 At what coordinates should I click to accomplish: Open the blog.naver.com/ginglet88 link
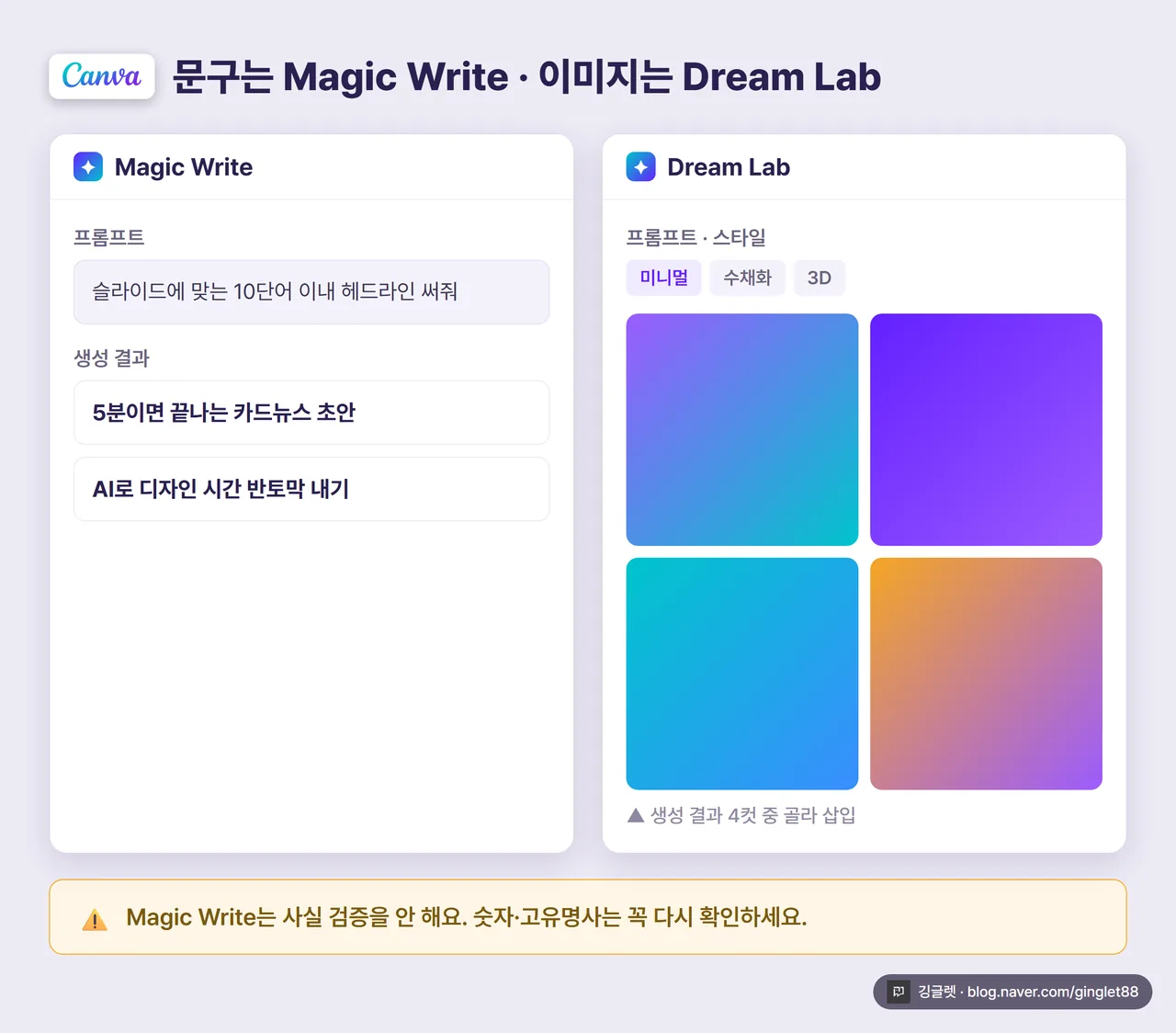click(1053, 992)
